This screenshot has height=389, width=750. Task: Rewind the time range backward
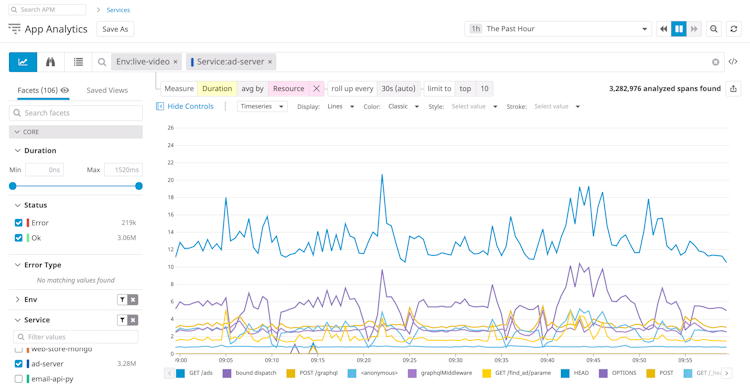pyautogui.click(x=663, y=29)
